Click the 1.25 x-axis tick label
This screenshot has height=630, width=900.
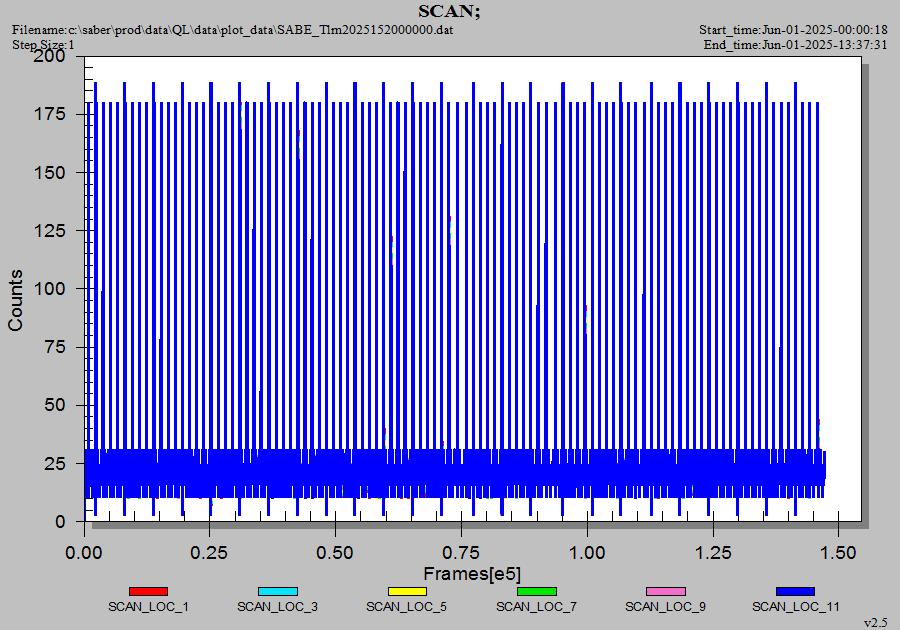point(713,553)
